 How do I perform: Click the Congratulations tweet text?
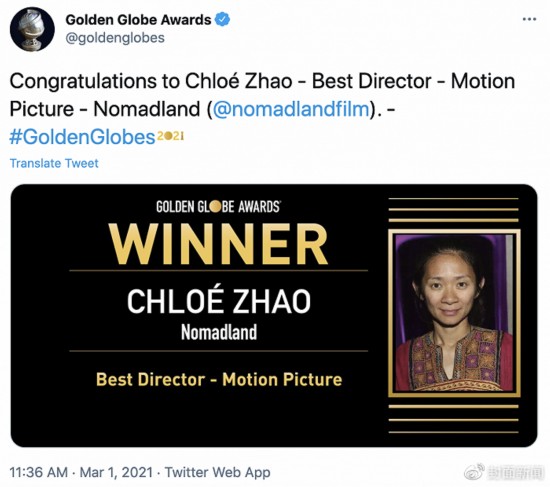[x=262, y=95]
